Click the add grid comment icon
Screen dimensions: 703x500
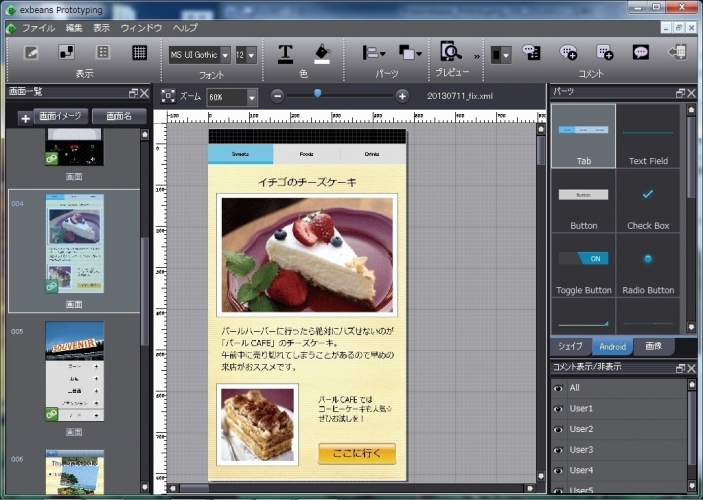tap(604, 52)
